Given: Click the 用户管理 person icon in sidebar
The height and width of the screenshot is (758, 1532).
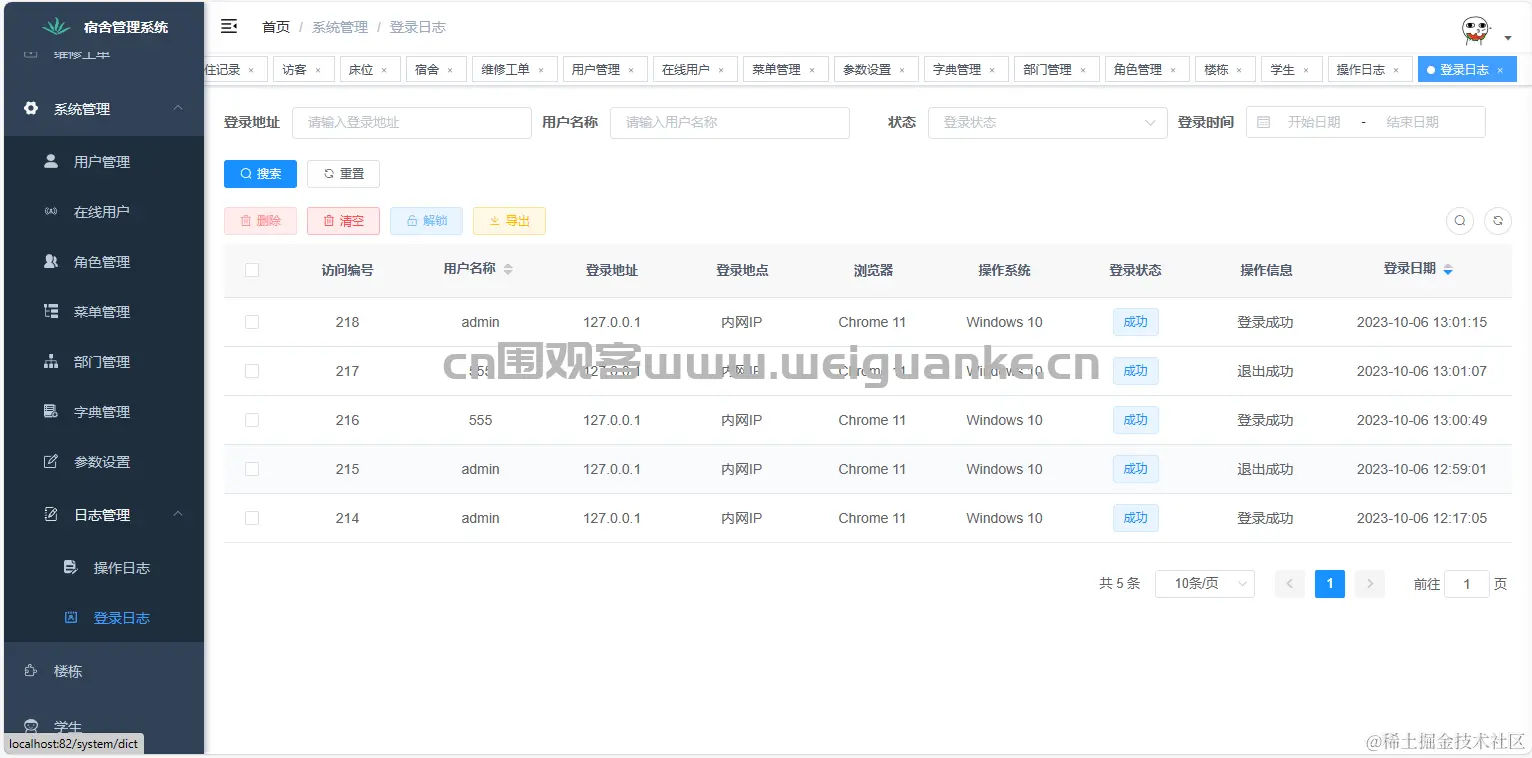Looking at the screenshot, I should (51, 161).
